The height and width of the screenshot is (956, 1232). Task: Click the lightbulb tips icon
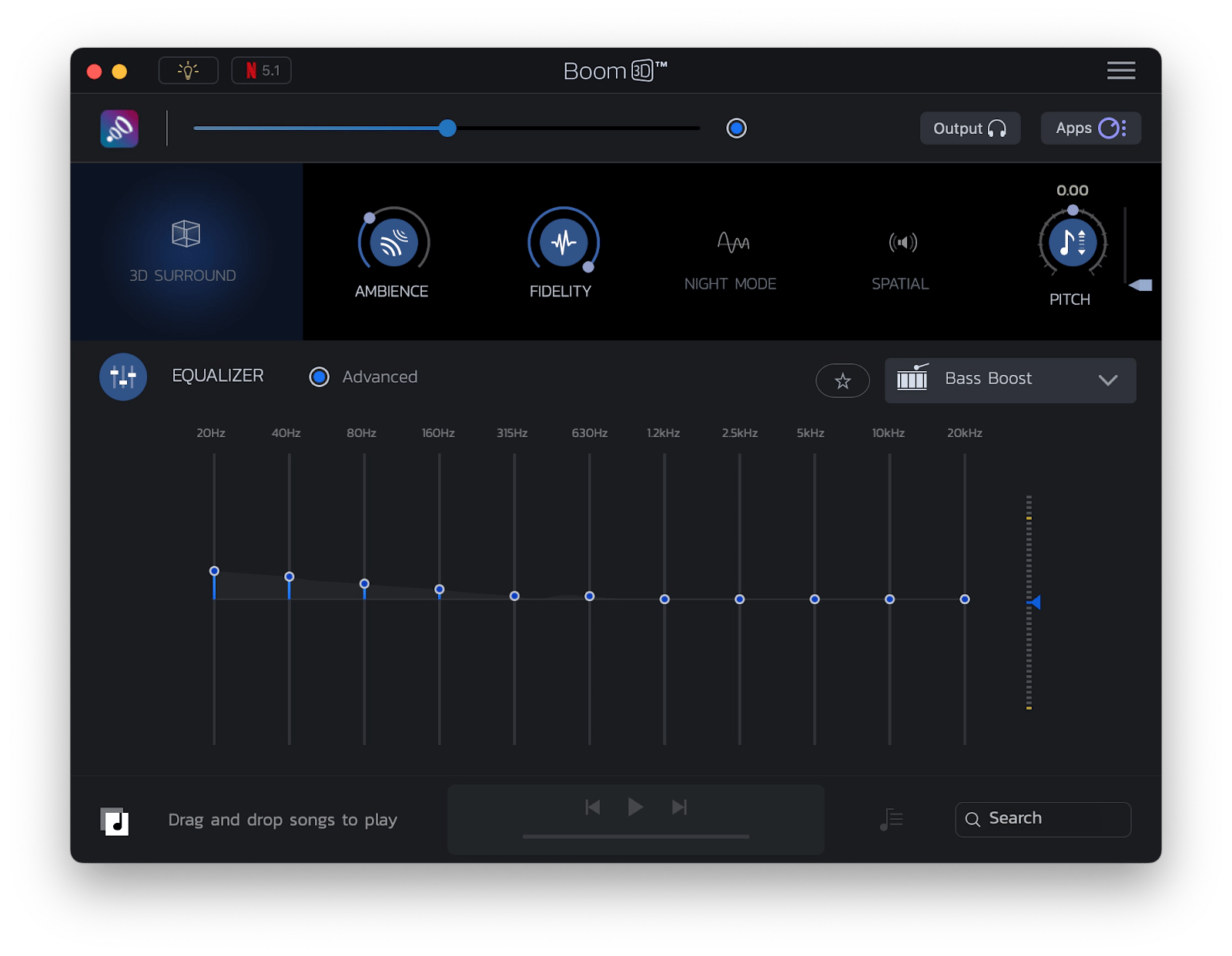tap(188, 70)
